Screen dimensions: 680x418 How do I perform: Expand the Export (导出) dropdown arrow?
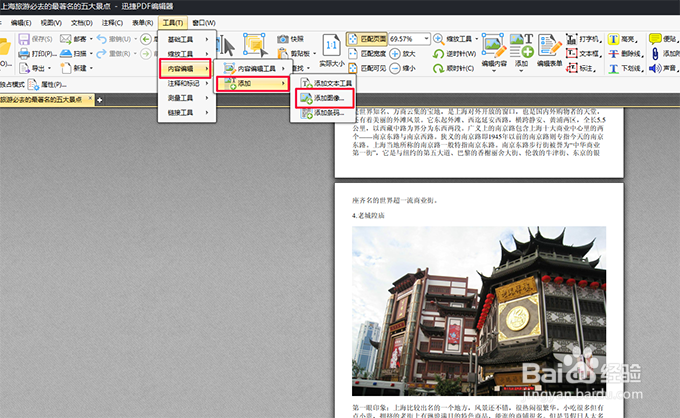click(x=49, y=68)
